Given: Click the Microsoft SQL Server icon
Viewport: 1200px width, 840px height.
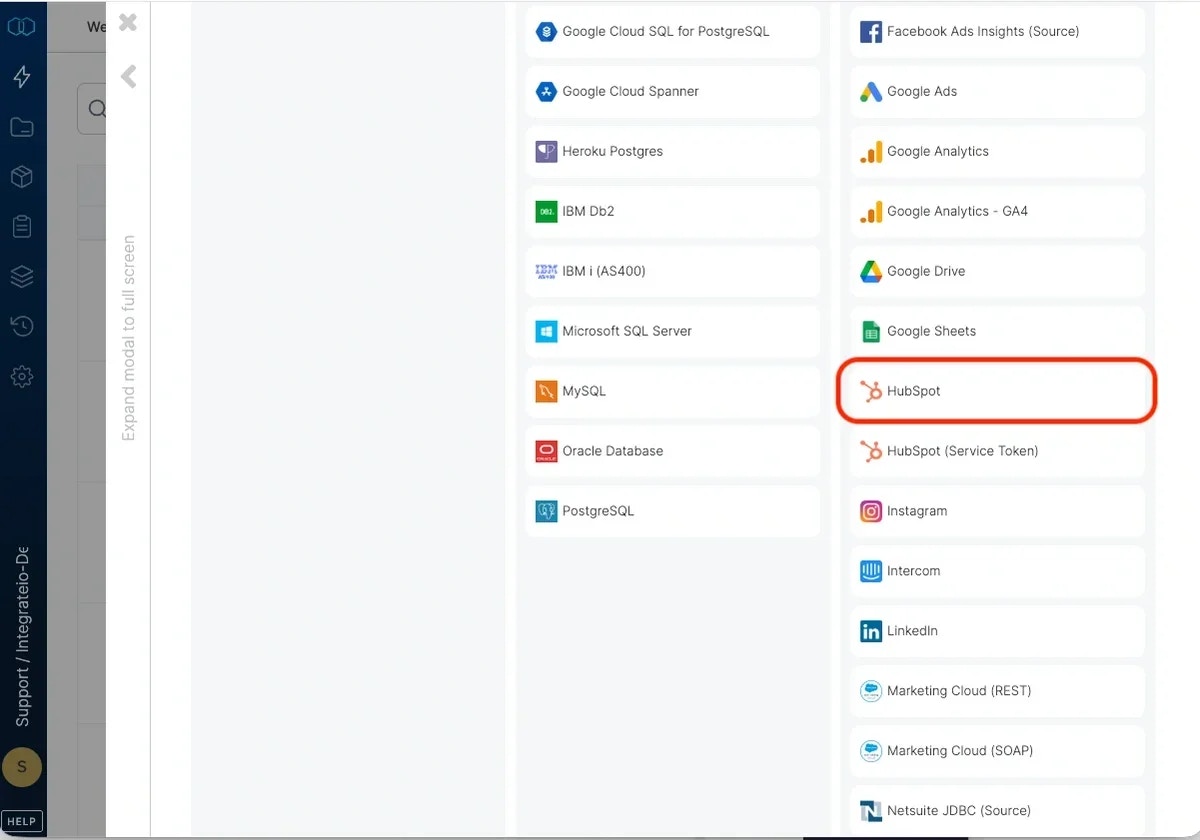Looking at the screenshot, I should pyautogui.click(x=546, y=331).
